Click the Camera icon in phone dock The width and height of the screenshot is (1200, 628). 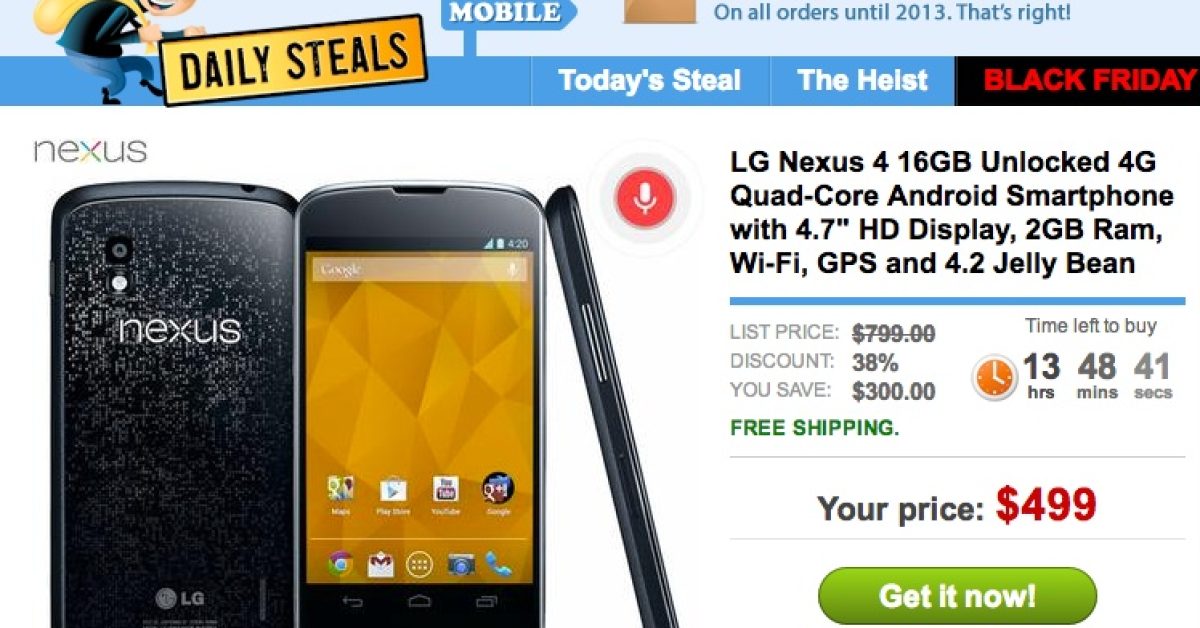point(461,563)
